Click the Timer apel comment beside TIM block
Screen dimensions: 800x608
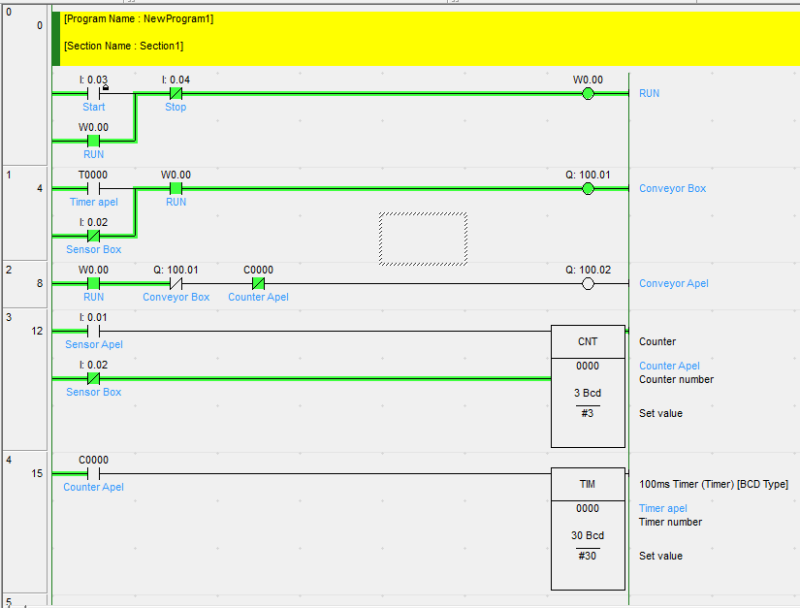click(663, 508)
